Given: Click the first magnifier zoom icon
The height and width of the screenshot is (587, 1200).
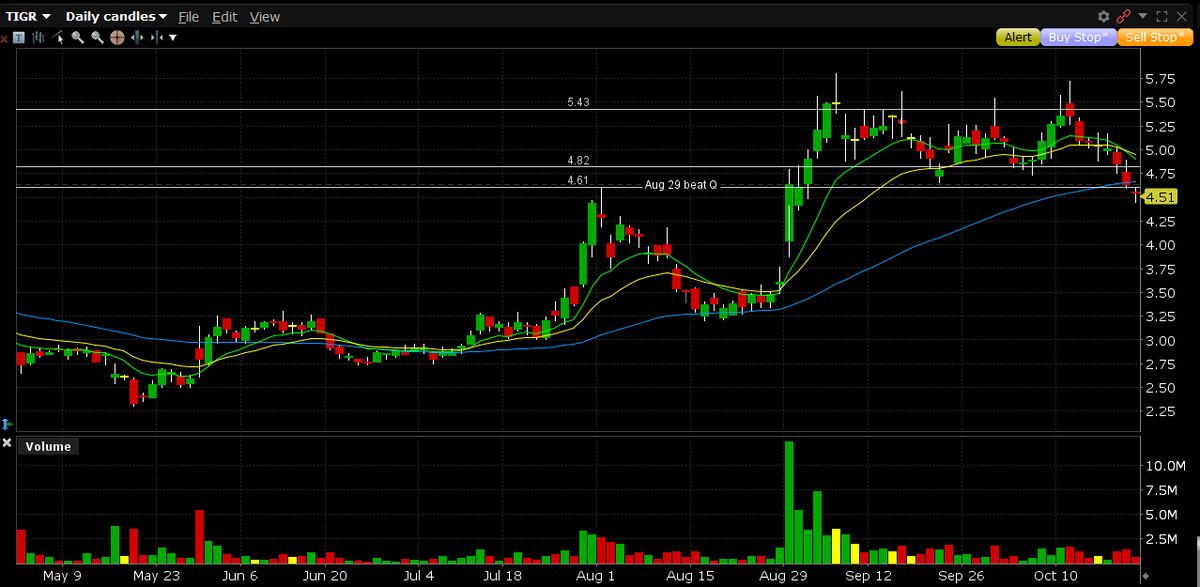Looking at the screenshot, I should pyautogui.click(x=77, y=37).
